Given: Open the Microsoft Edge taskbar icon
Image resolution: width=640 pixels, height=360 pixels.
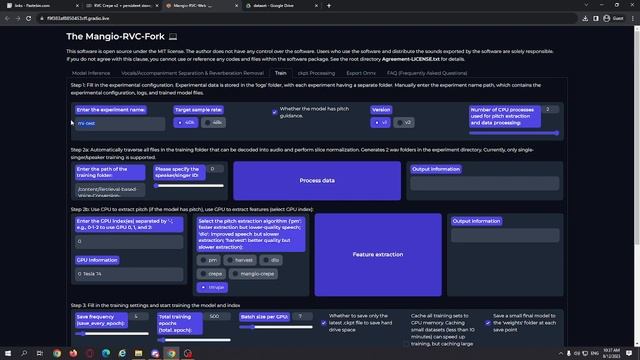Looking at the screenshot, I should pyautogui.click(x=106, y=353).
